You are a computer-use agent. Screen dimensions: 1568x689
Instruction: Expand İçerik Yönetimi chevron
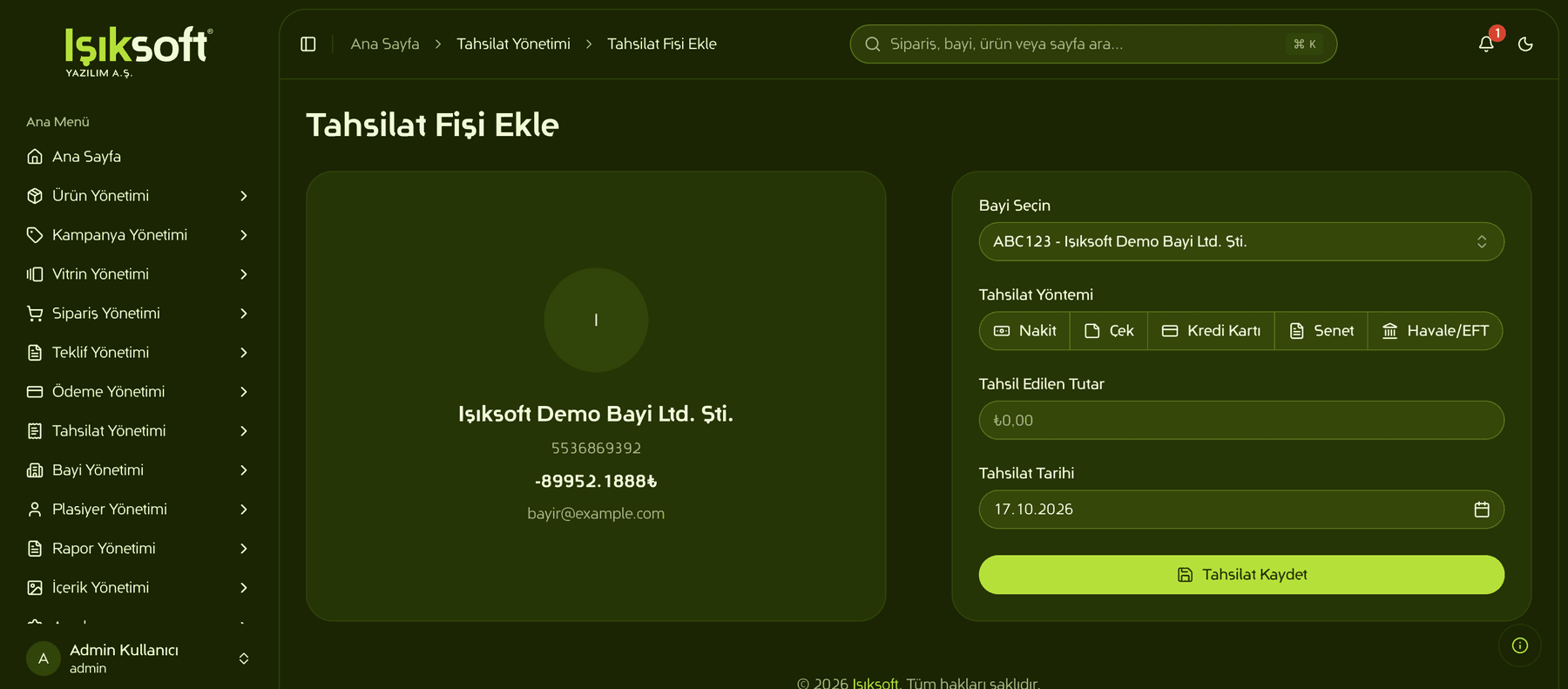(x=244, y=588)
